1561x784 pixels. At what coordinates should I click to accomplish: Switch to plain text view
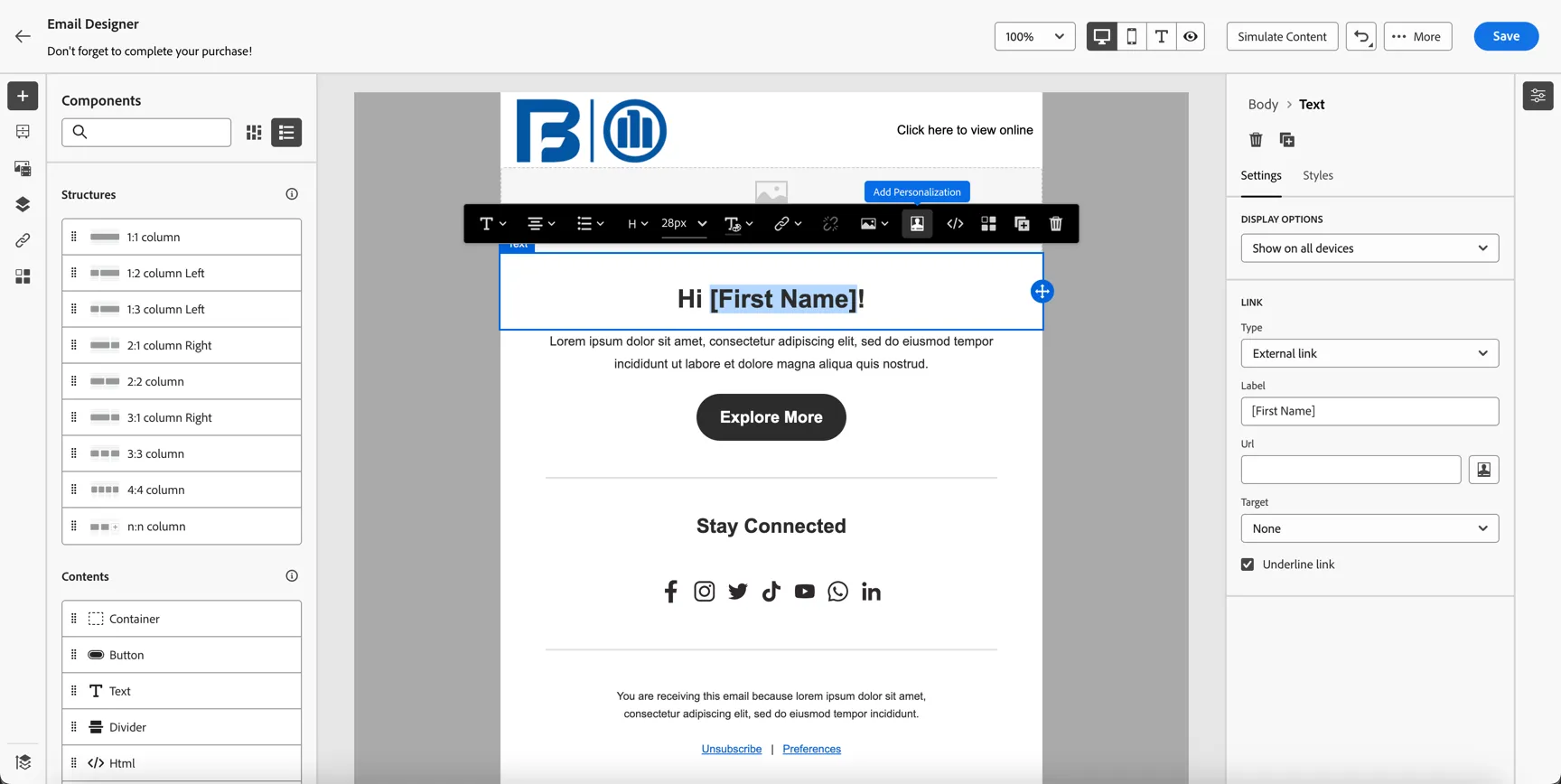(1161, 36)
